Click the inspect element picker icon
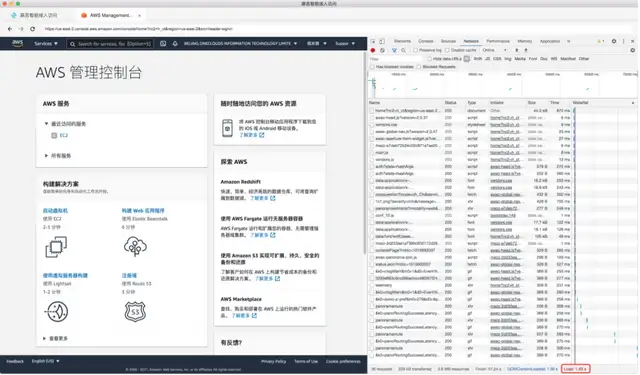This screenshot has height=375, width=640. [373, 41]
